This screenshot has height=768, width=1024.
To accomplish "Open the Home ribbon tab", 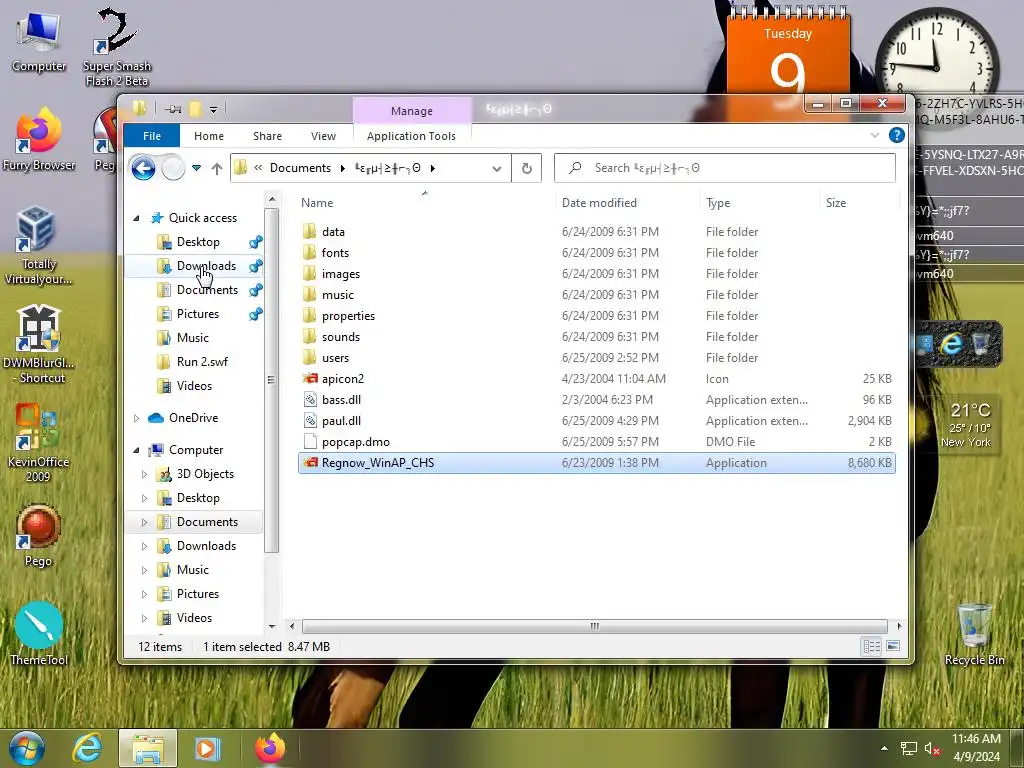I will [209, 136].
